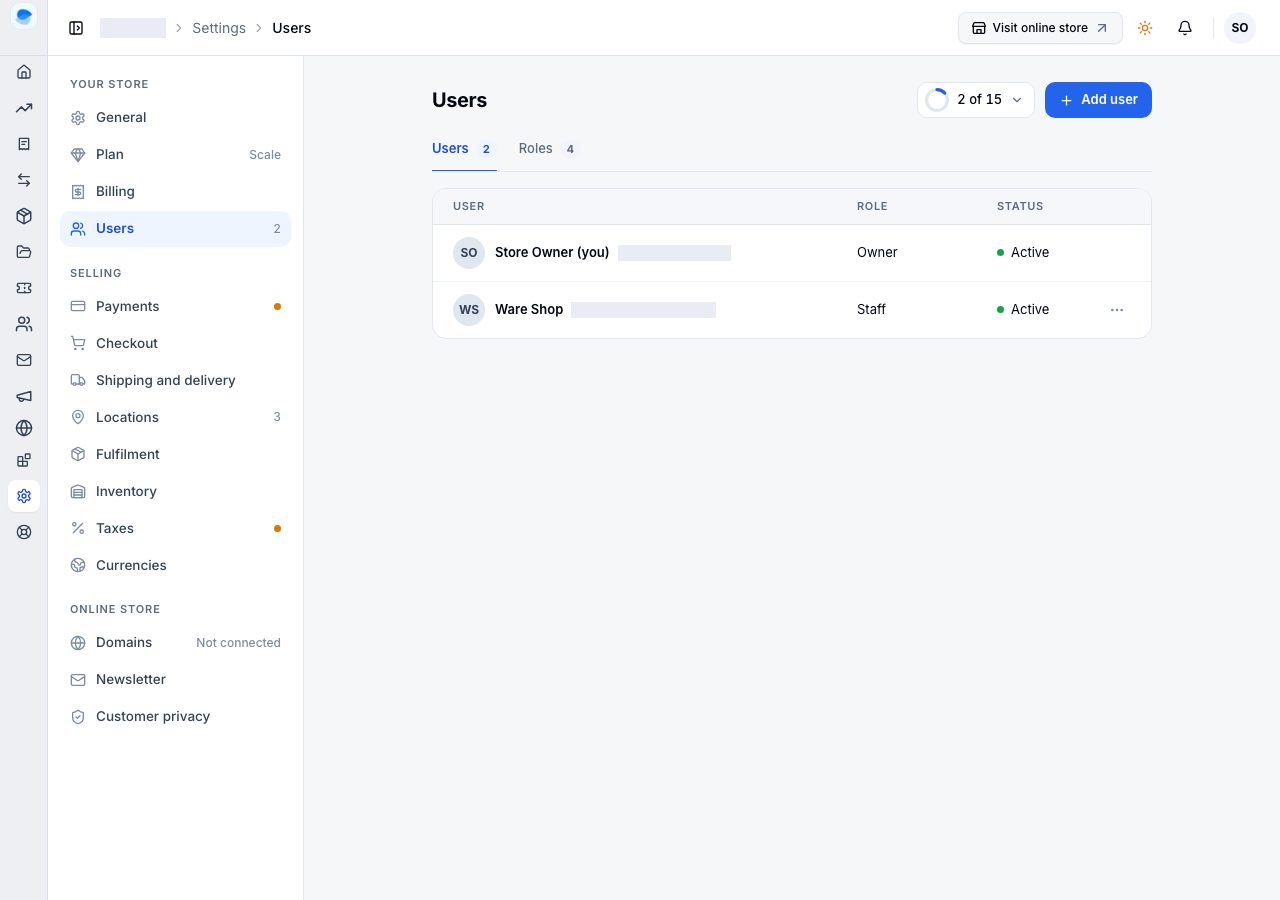Open marketing megaphone icon in rail
Image resolution: width=1280 pixels, height=900 pixels.
point(24,396)
